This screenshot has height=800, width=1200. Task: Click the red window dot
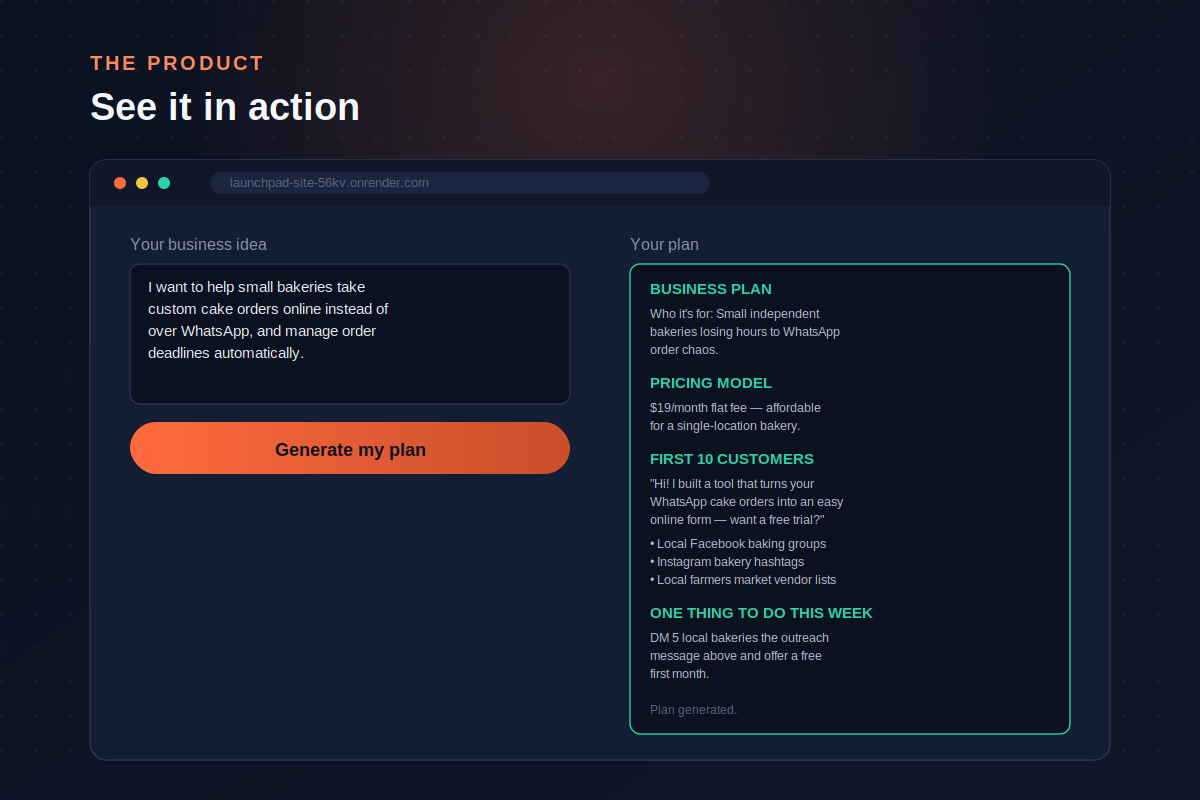click(120, 183)
